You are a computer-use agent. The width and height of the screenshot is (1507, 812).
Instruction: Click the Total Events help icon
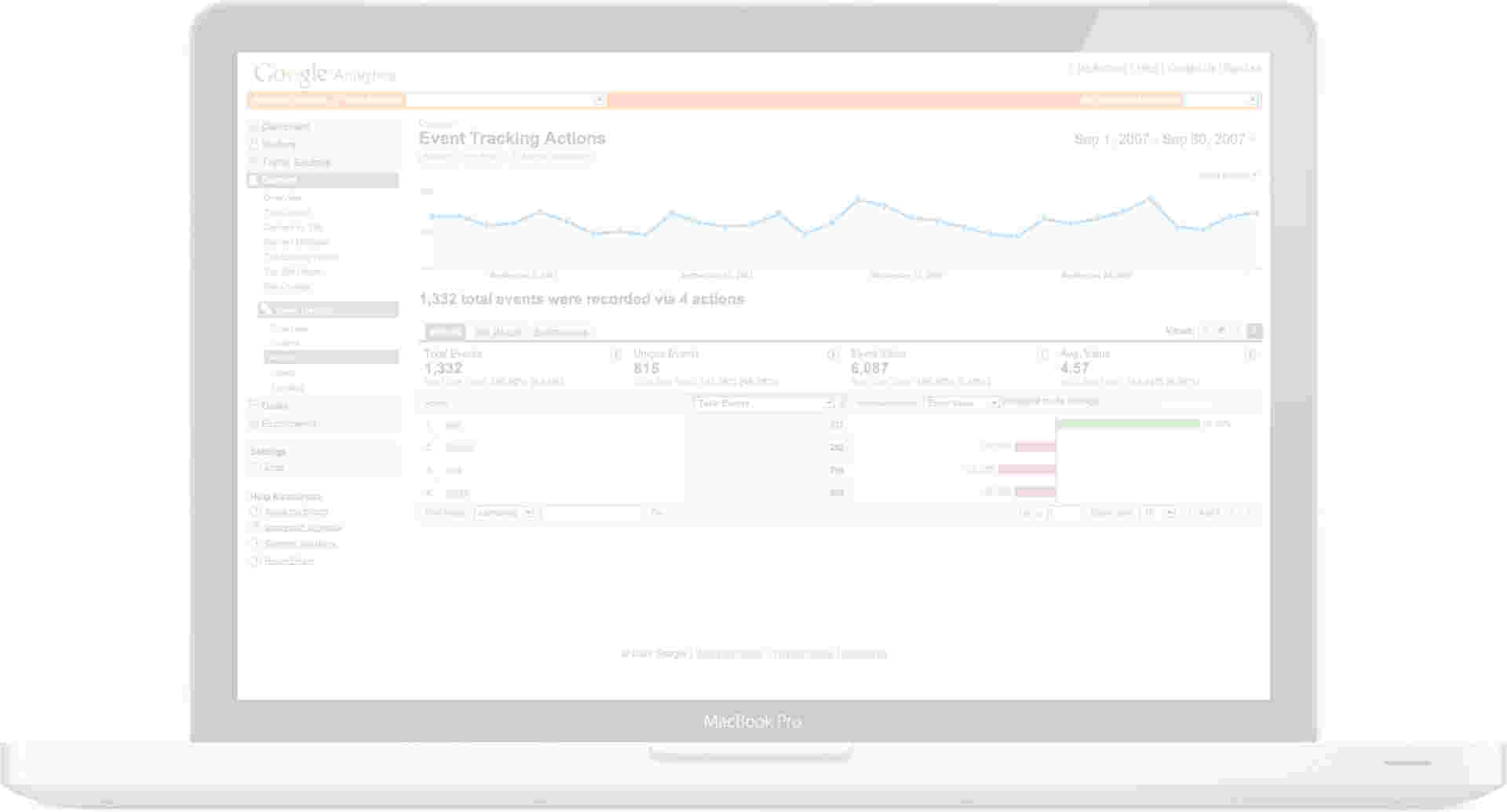pyautogui.click(x=616, y=355)
